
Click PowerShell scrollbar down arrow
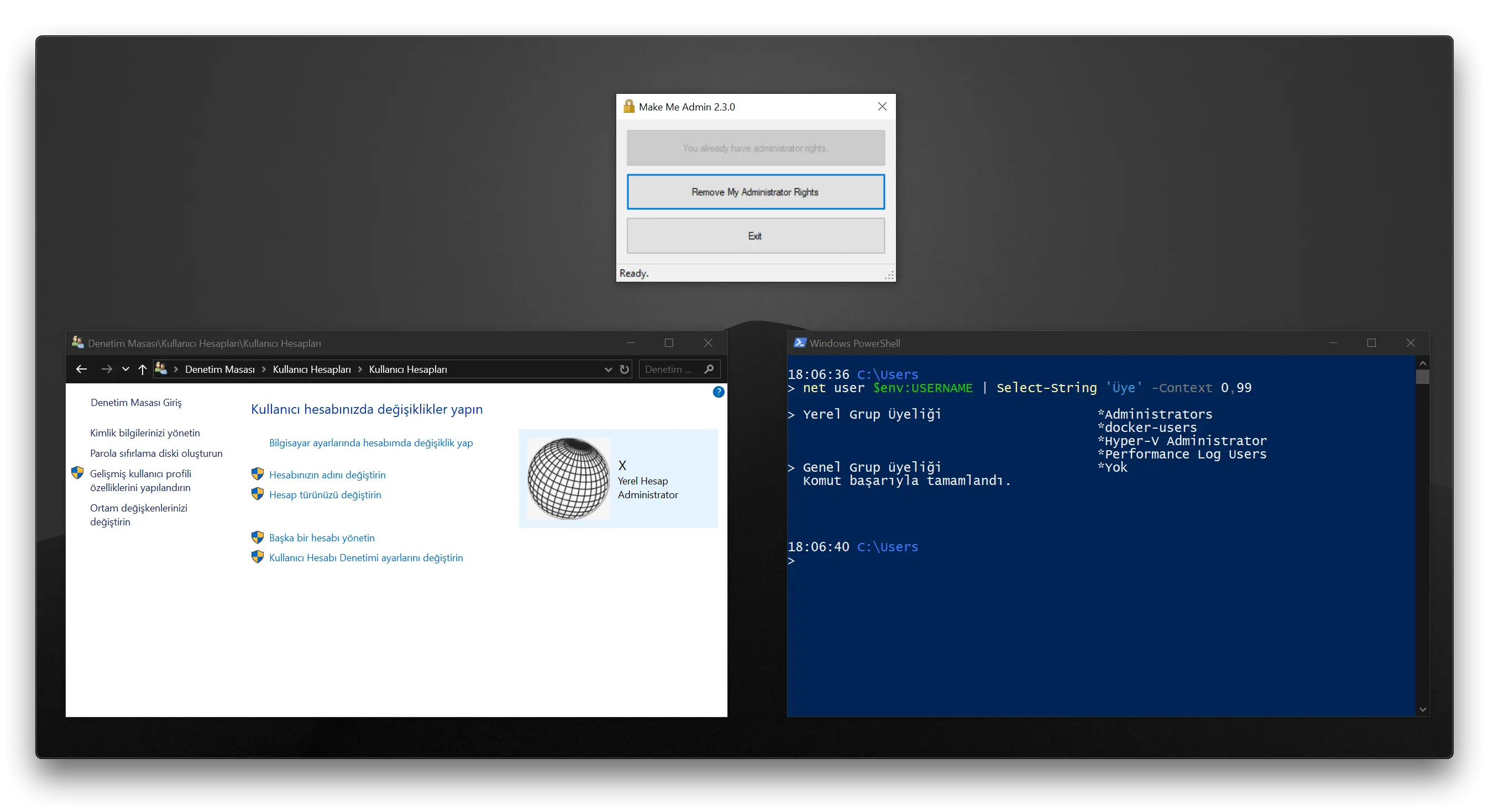(x=1423, y=709)
